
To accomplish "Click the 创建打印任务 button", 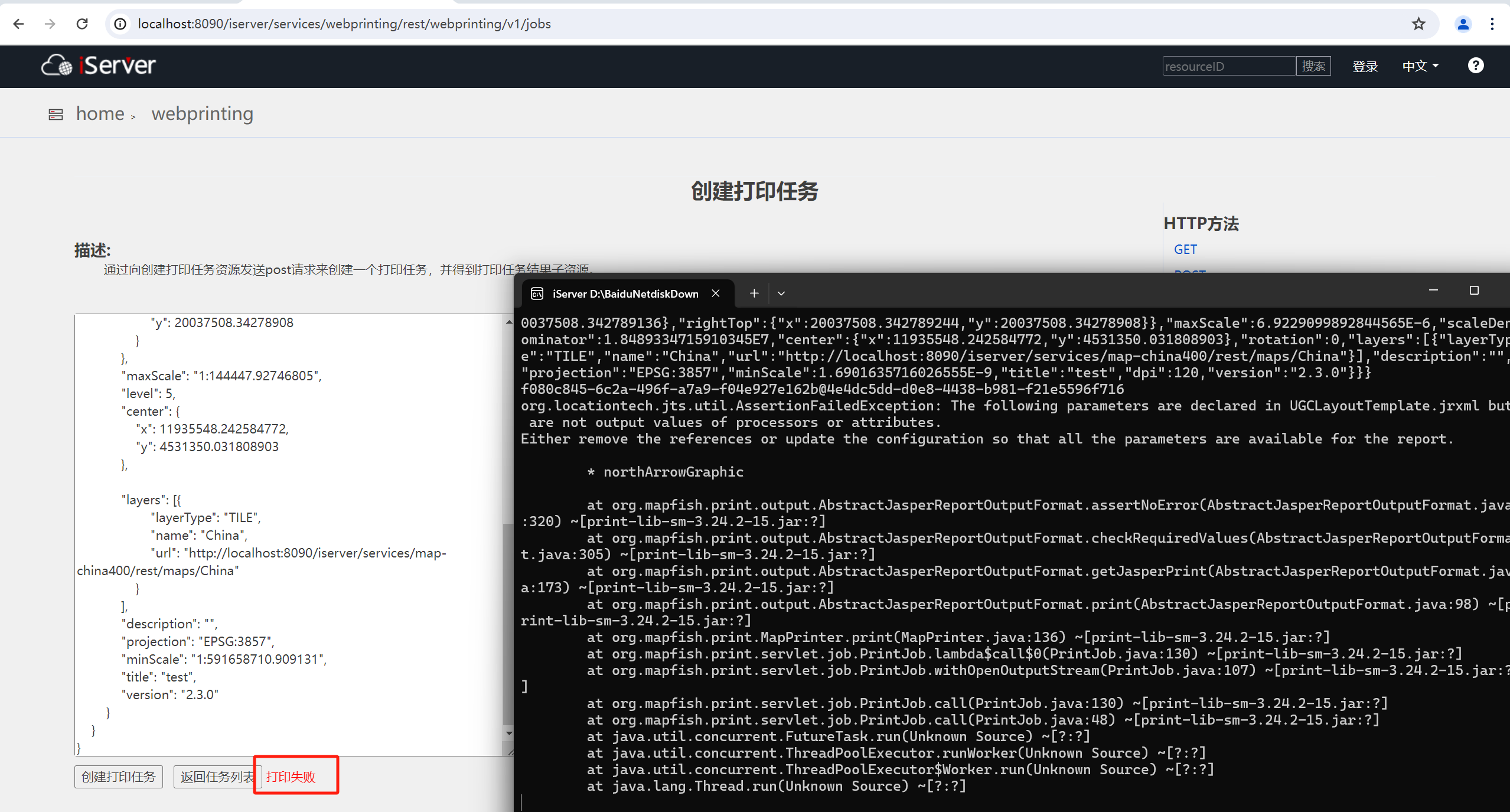I will coord(118,777).
